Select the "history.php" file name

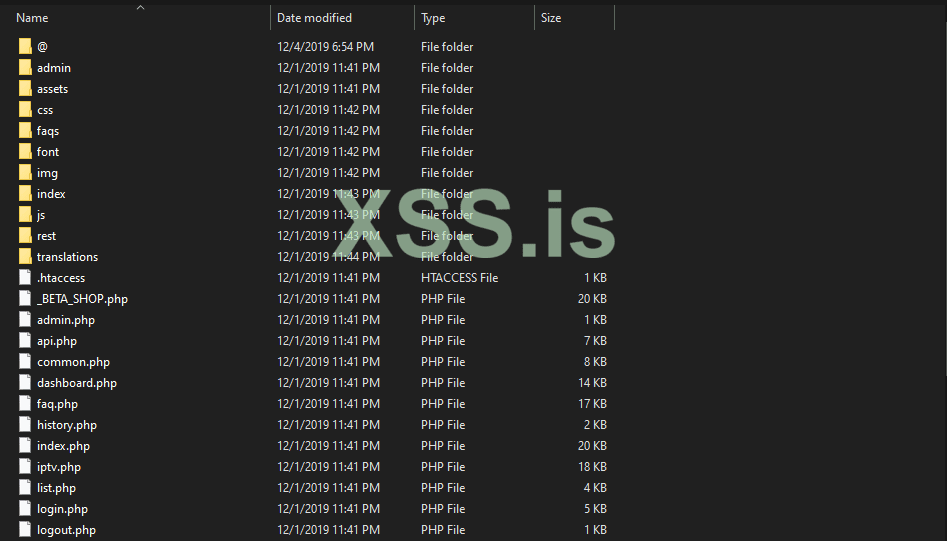(x=66, y=425)
